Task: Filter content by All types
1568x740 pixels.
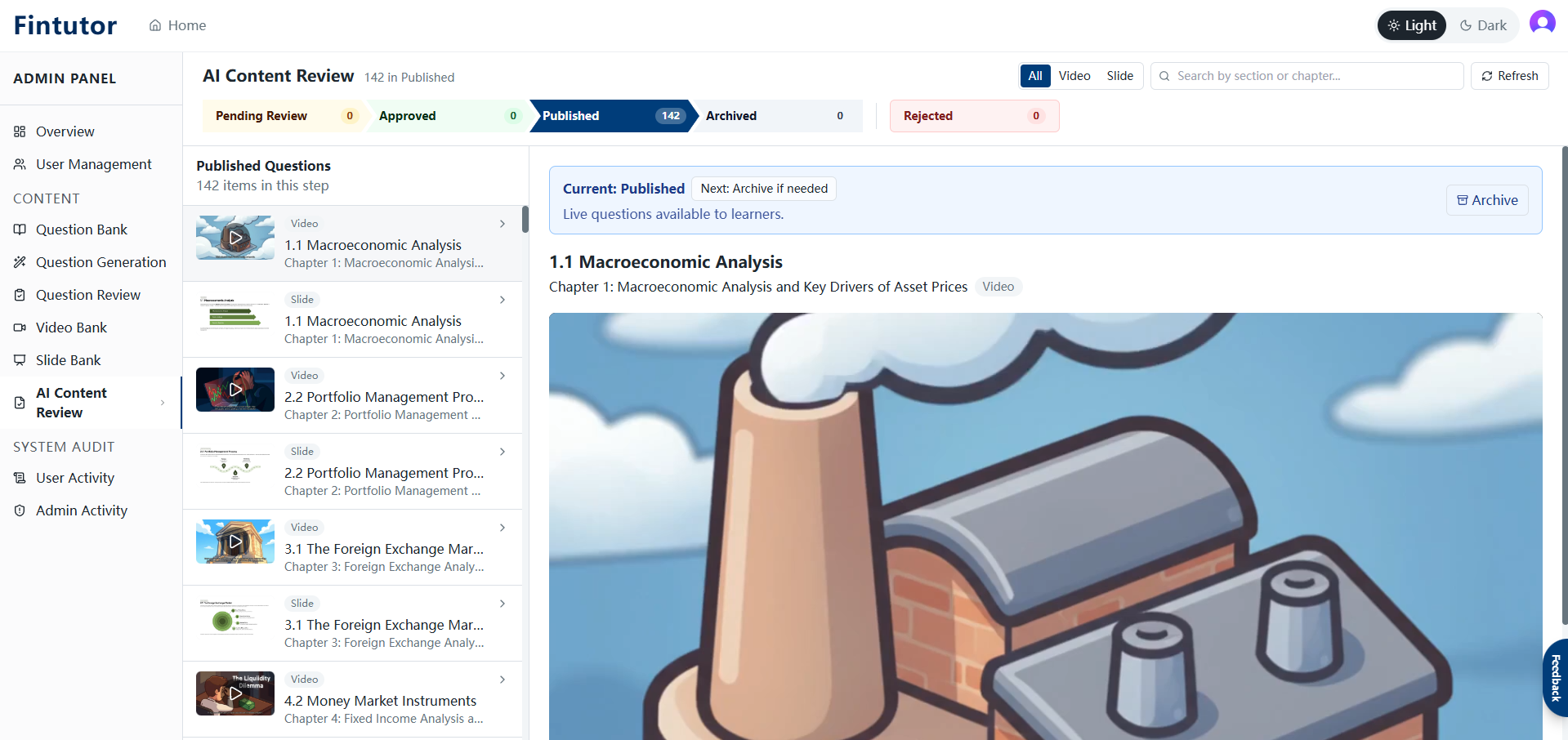Action: (1035, 76)
